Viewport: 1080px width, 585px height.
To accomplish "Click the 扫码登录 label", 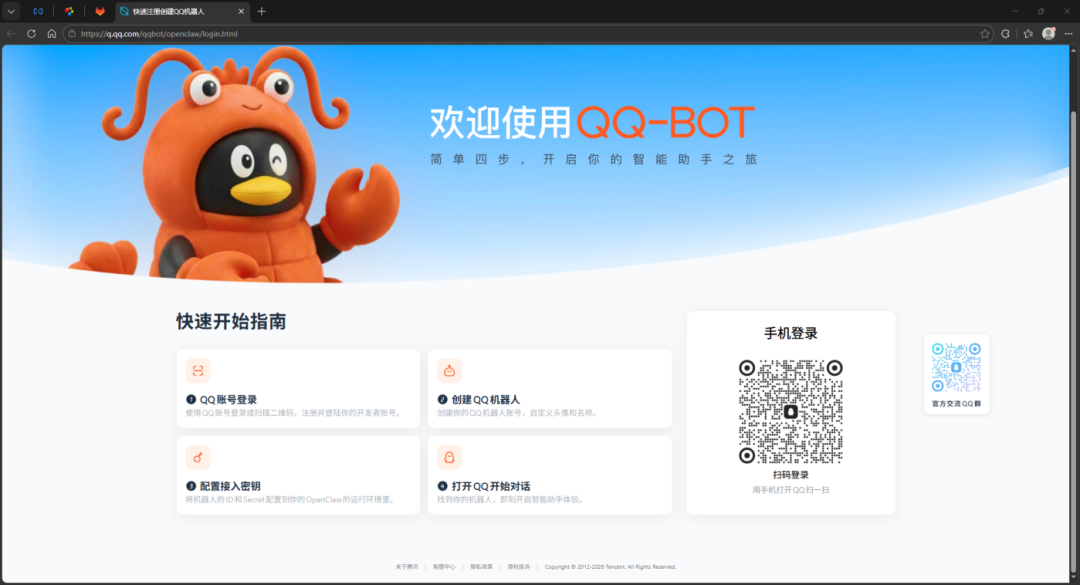I will click(791, 475).
